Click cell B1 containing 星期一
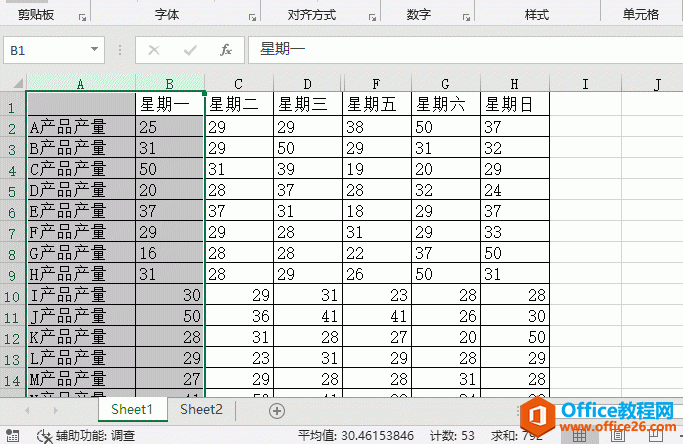The image size is (683, 444). click(x=170, y=104)
